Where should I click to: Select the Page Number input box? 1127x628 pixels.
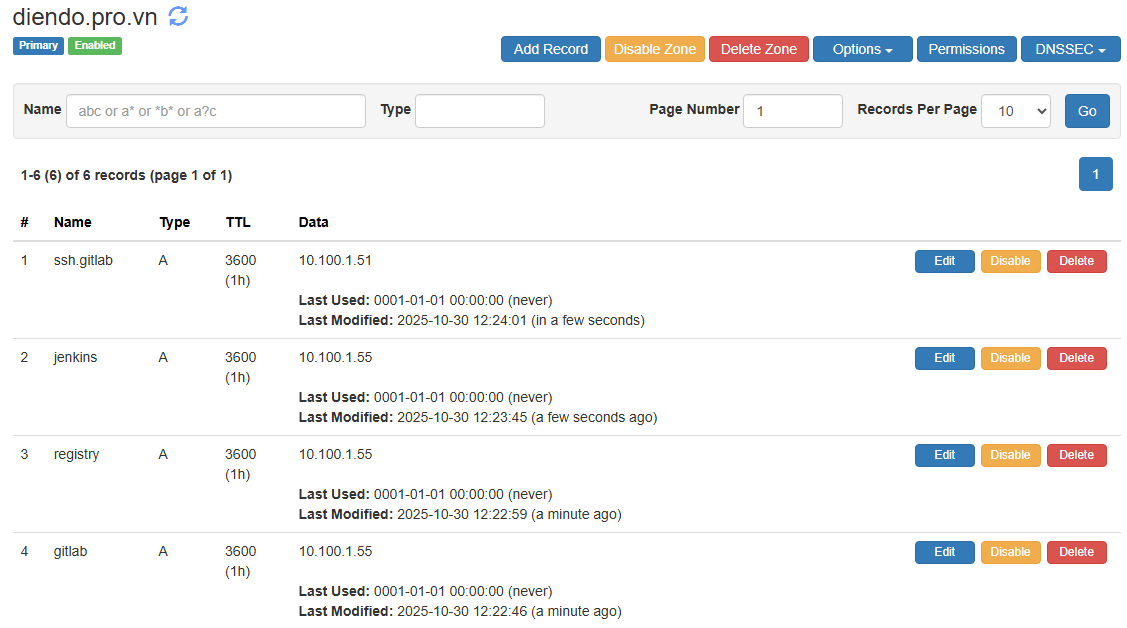coord(792,111)
